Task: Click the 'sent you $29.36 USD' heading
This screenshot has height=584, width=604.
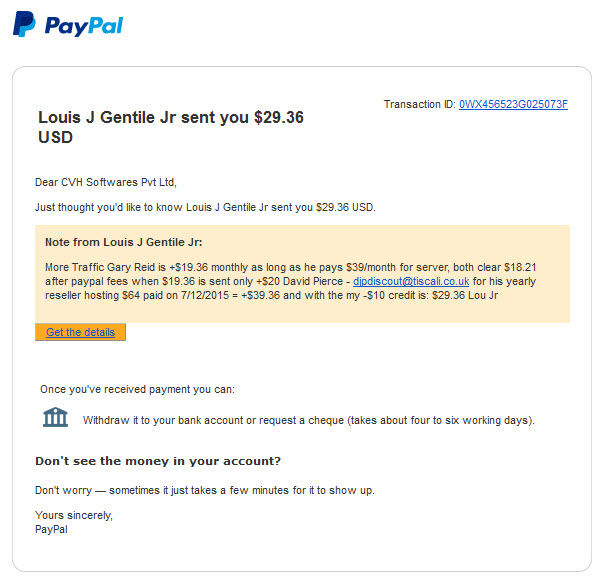Action: 171,127
